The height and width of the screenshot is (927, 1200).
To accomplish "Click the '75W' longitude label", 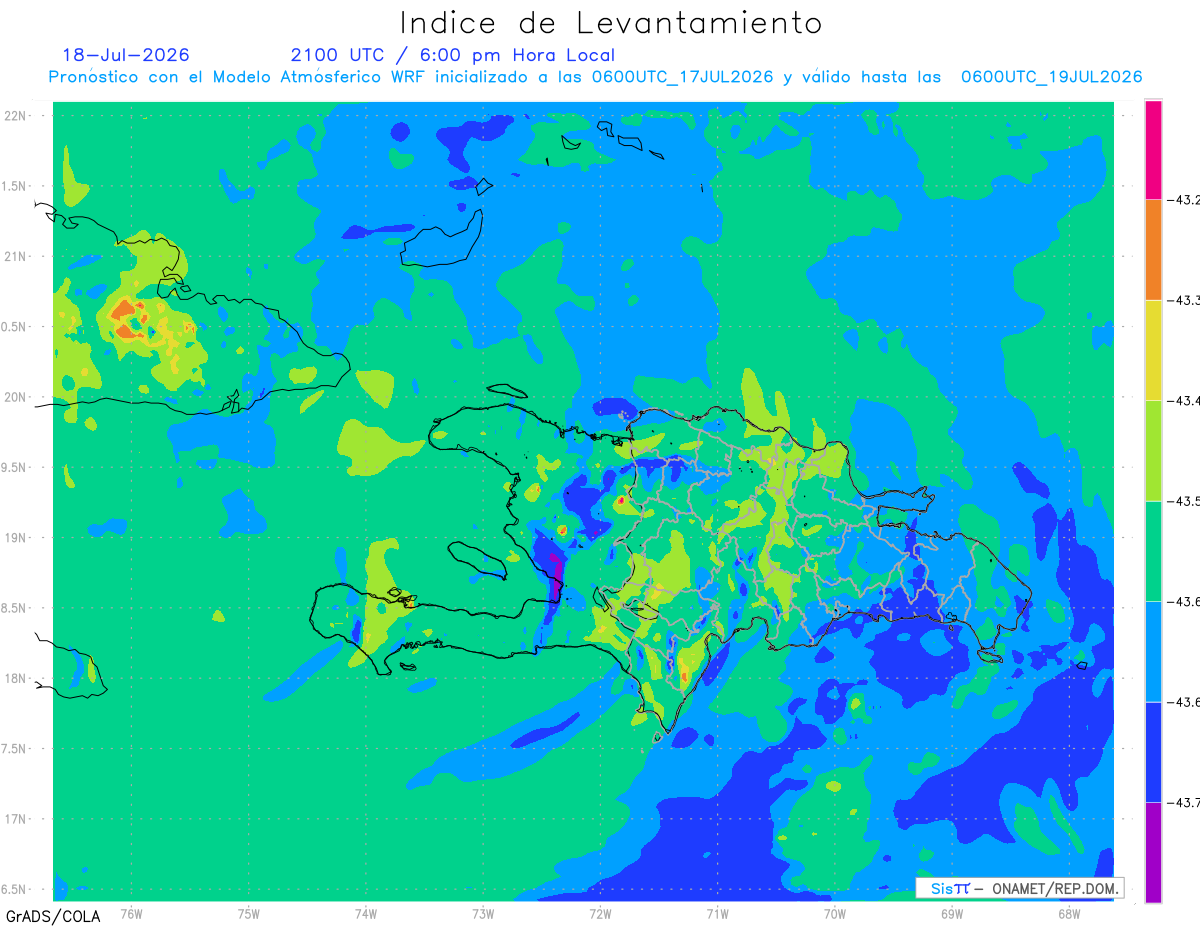I will (x=249, y=914).
